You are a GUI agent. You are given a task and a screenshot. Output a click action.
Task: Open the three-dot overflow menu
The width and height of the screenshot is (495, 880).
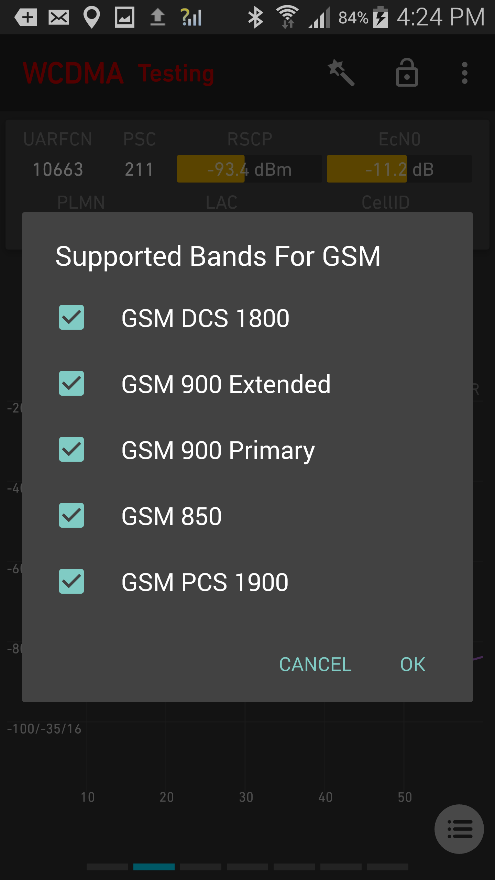464,73
